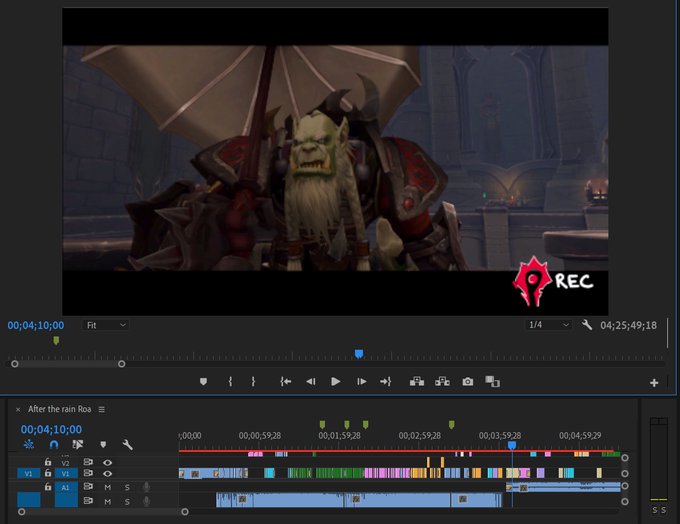Click the blue playhead on the monitor ruler

(x=359, y=354)
